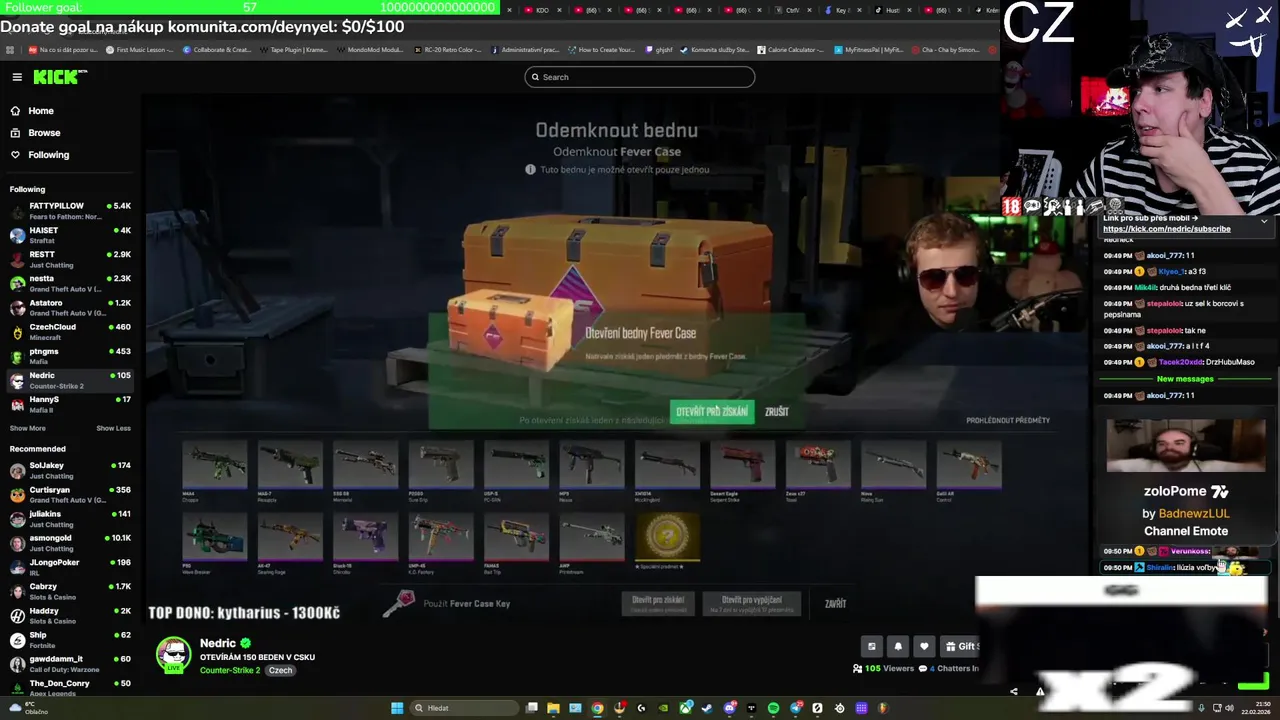The height and width of the screenshot is (720, 1280).
Task: Click the share icon below chat
Action: coord(1013,691)
